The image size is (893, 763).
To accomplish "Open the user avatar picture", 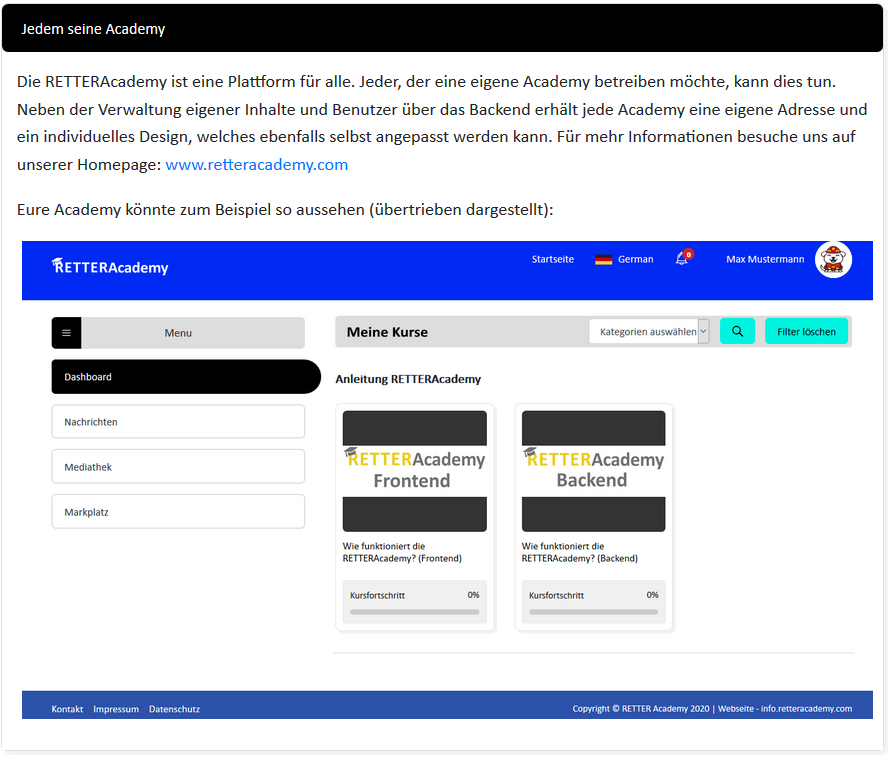I will (x=833, y=260).
